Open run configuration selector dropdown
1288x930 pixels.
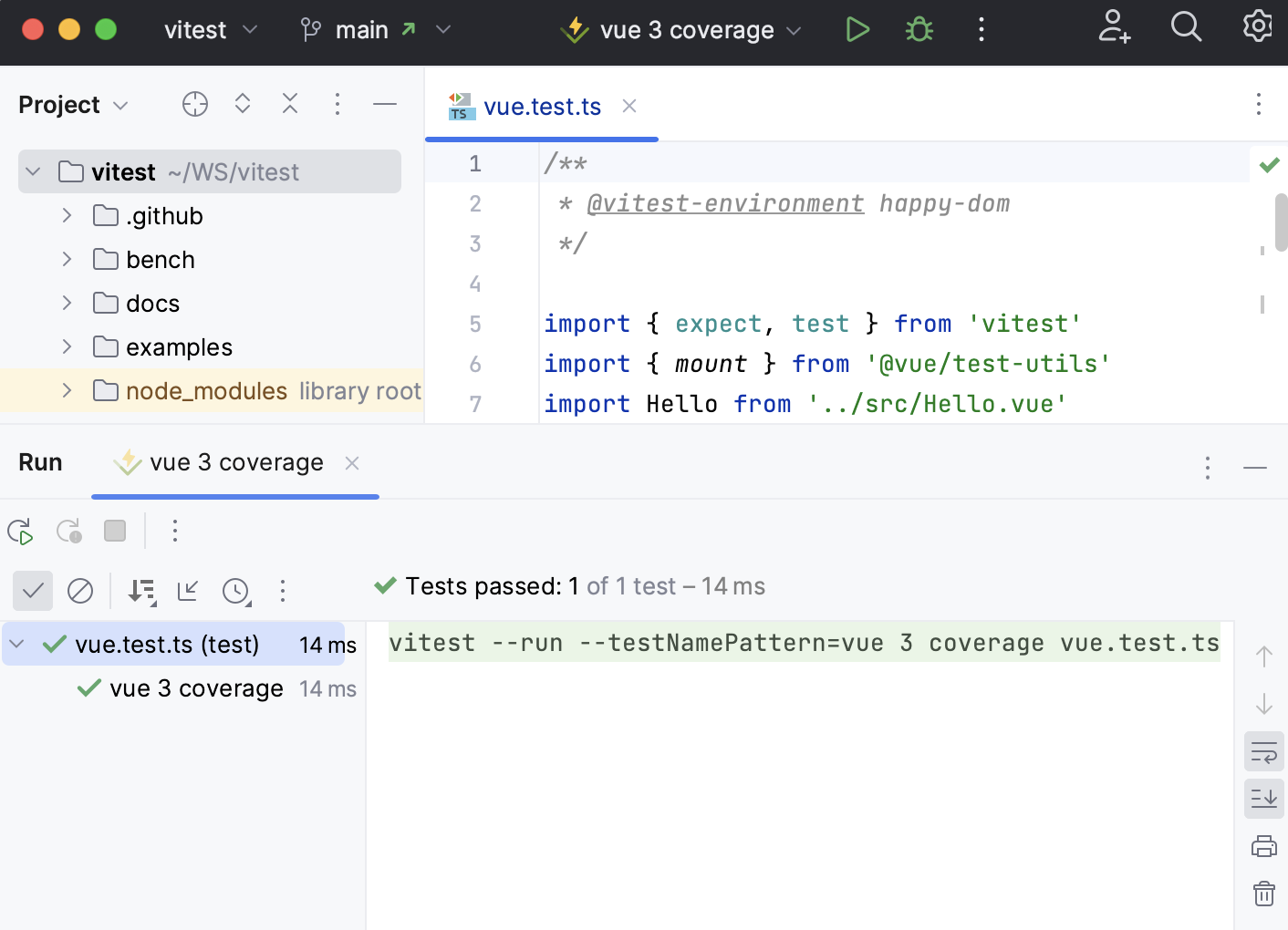tap(682, 30)
